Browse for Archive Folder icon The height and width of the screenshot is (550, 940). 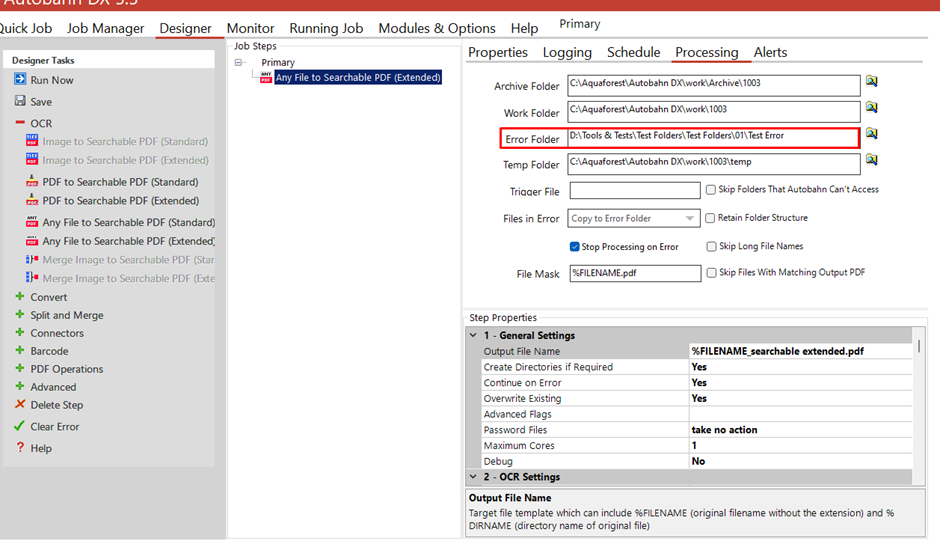[872, 81]
